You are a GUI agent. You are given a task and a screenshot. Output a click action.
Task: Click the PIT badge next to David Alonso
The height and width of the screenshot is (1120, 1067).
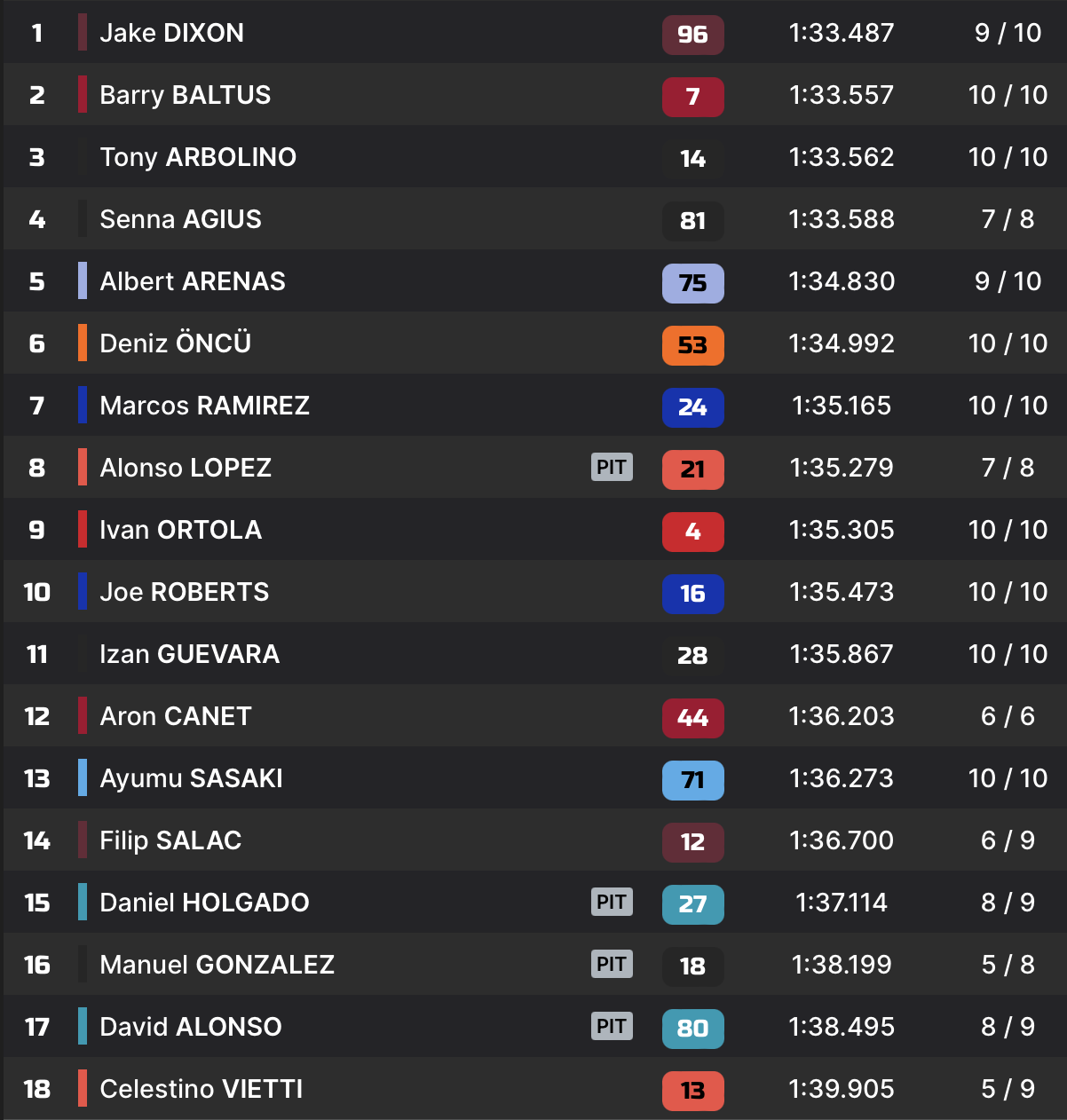[612, 1026]
